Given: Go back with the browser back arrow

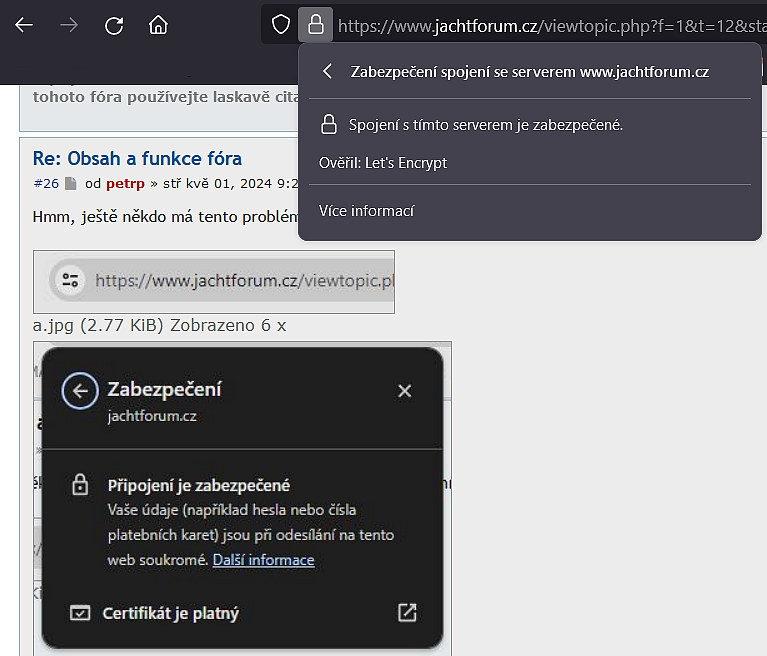Looking at the screenshot, I should pos(23,25).
